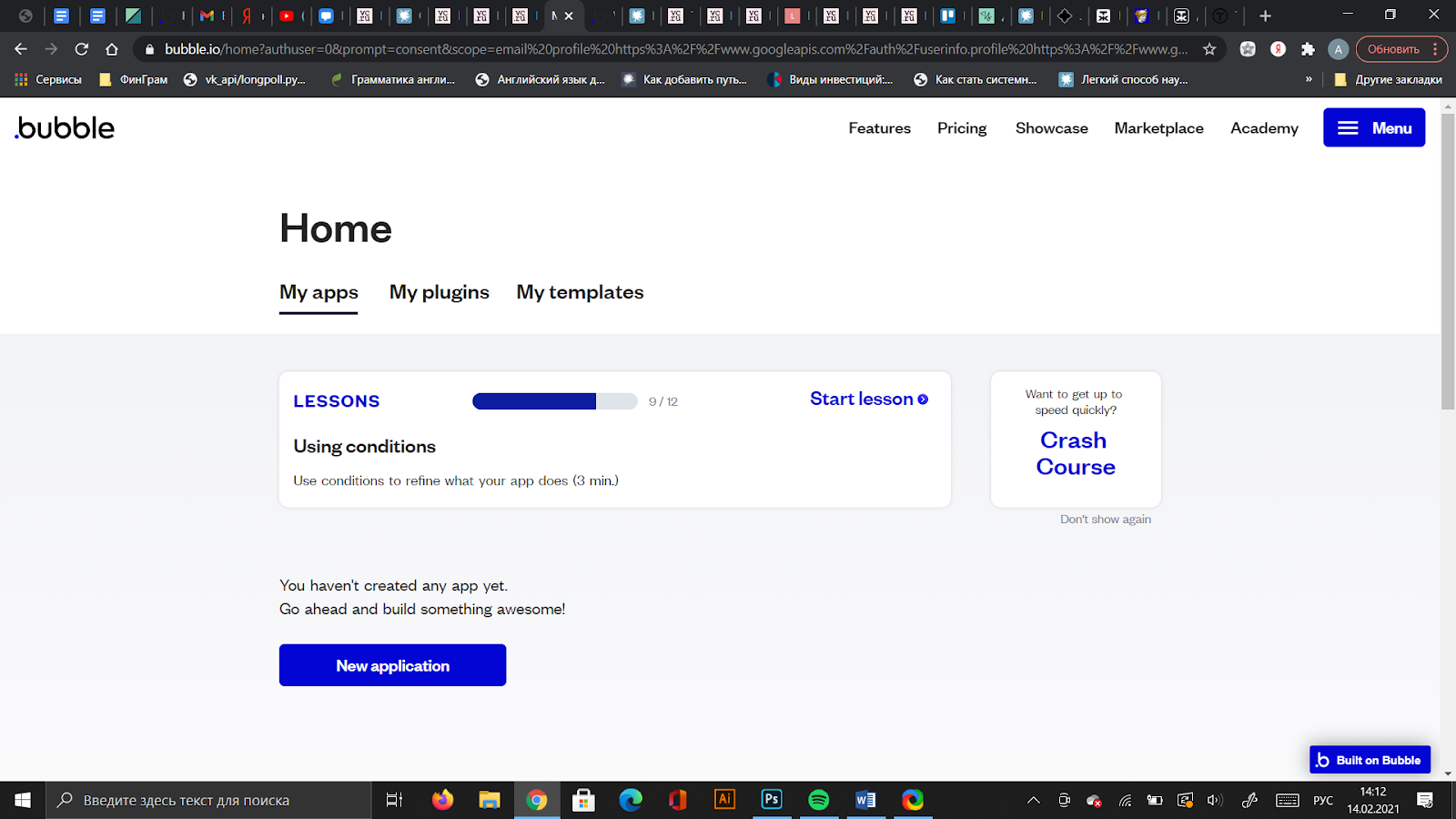
Task: Open the Crash Course link
Action: (1075, 453)
